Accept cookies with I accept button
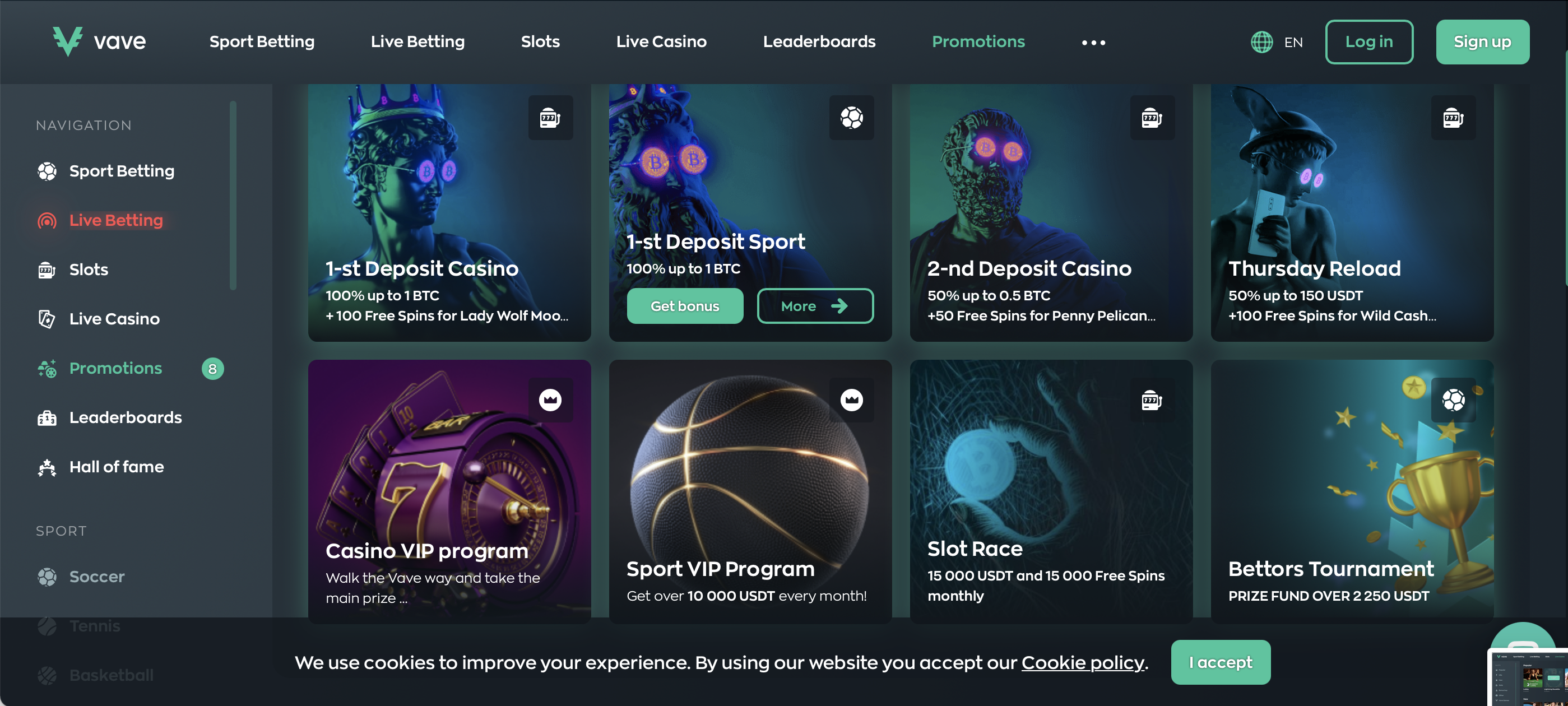 tap(1221, 662)
